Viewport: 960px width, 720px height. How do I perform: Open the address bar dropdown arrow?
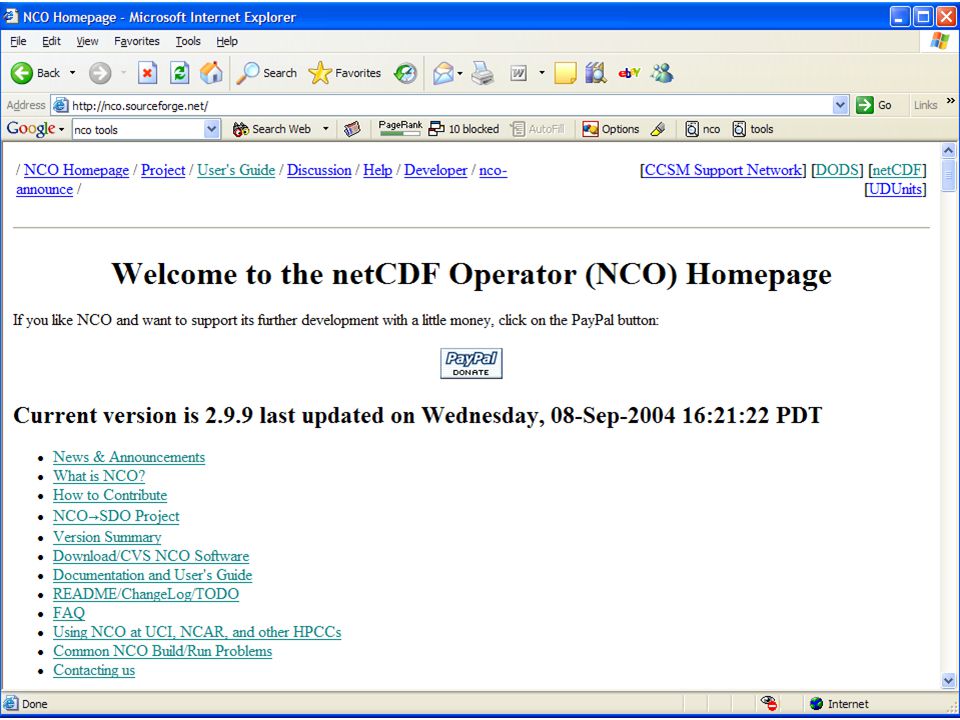841,105
